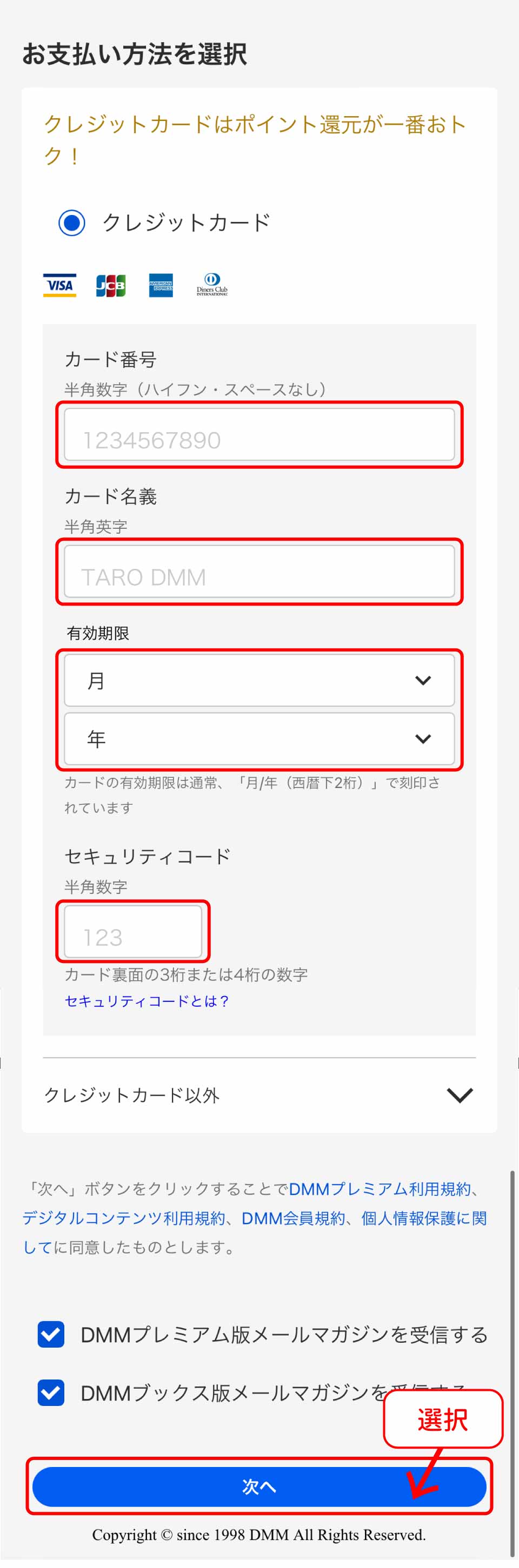
Task: Open the 個人情報保護に関して link
Action: tap(423, 1218)
